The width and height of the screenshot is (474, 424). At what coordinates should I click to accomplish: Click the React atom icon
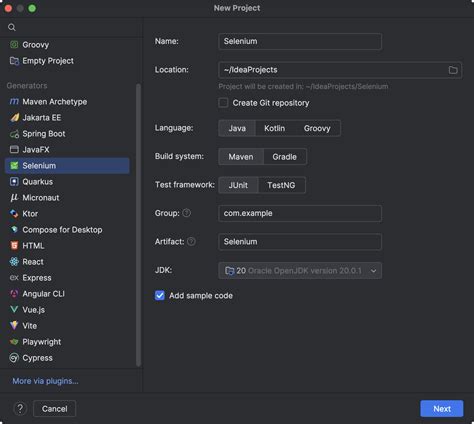[14, 262]
